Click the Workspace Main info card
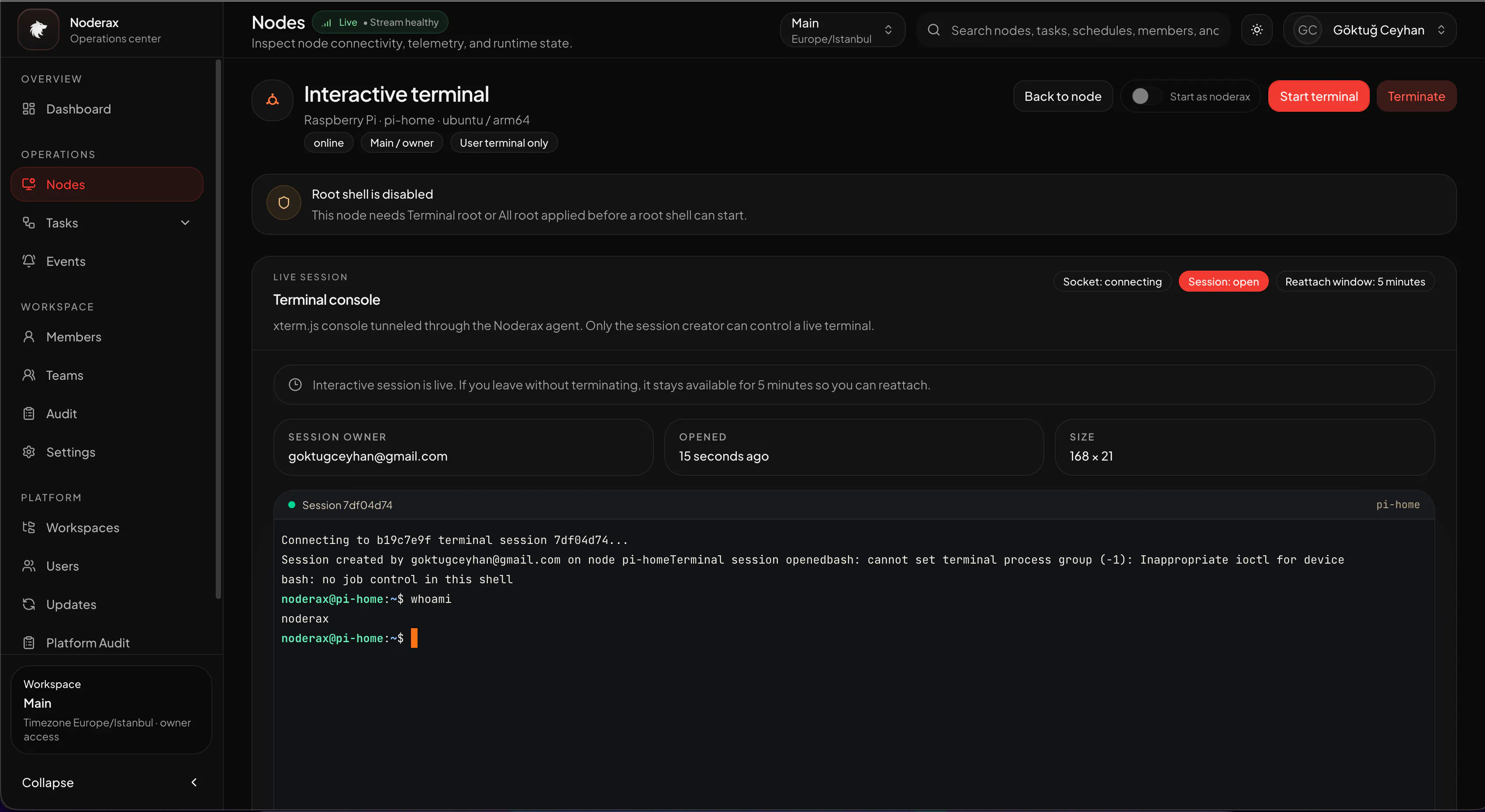 111,710
